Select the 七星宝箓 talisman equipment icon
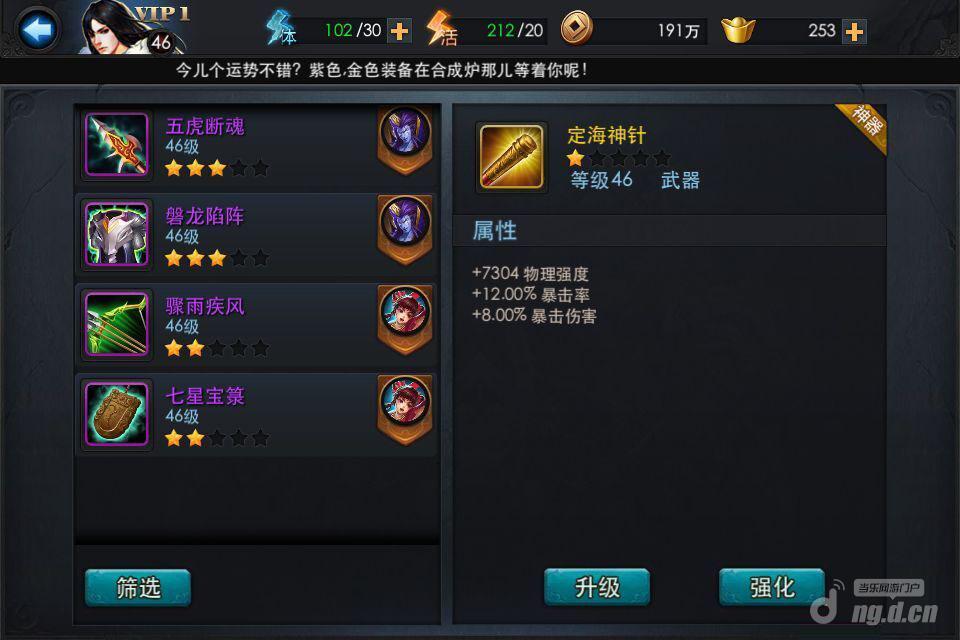 click(x=117, y=414)
